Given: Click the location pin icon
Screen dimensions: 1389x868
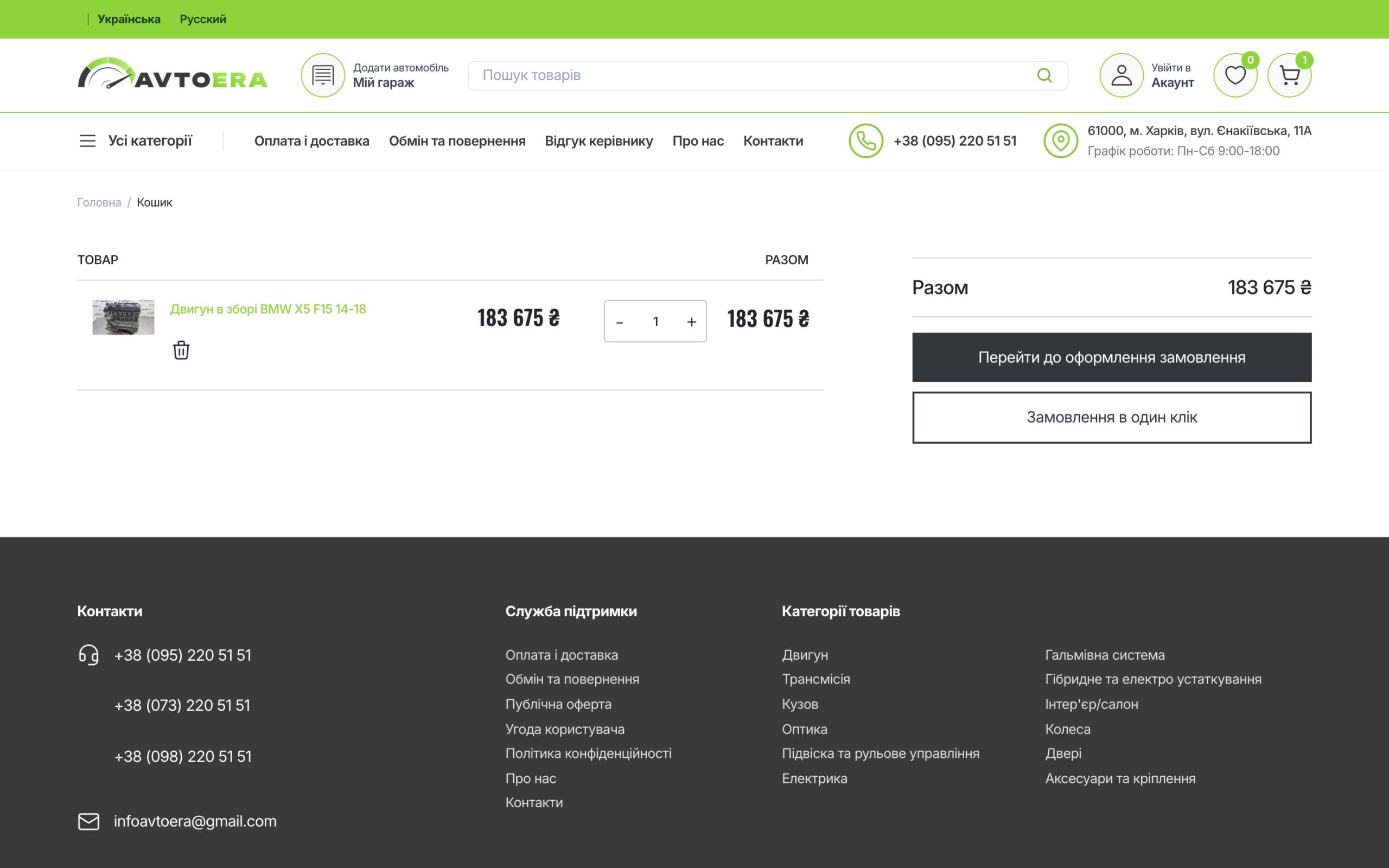Looking at the screenshot, I should (x=1060, y=141).
